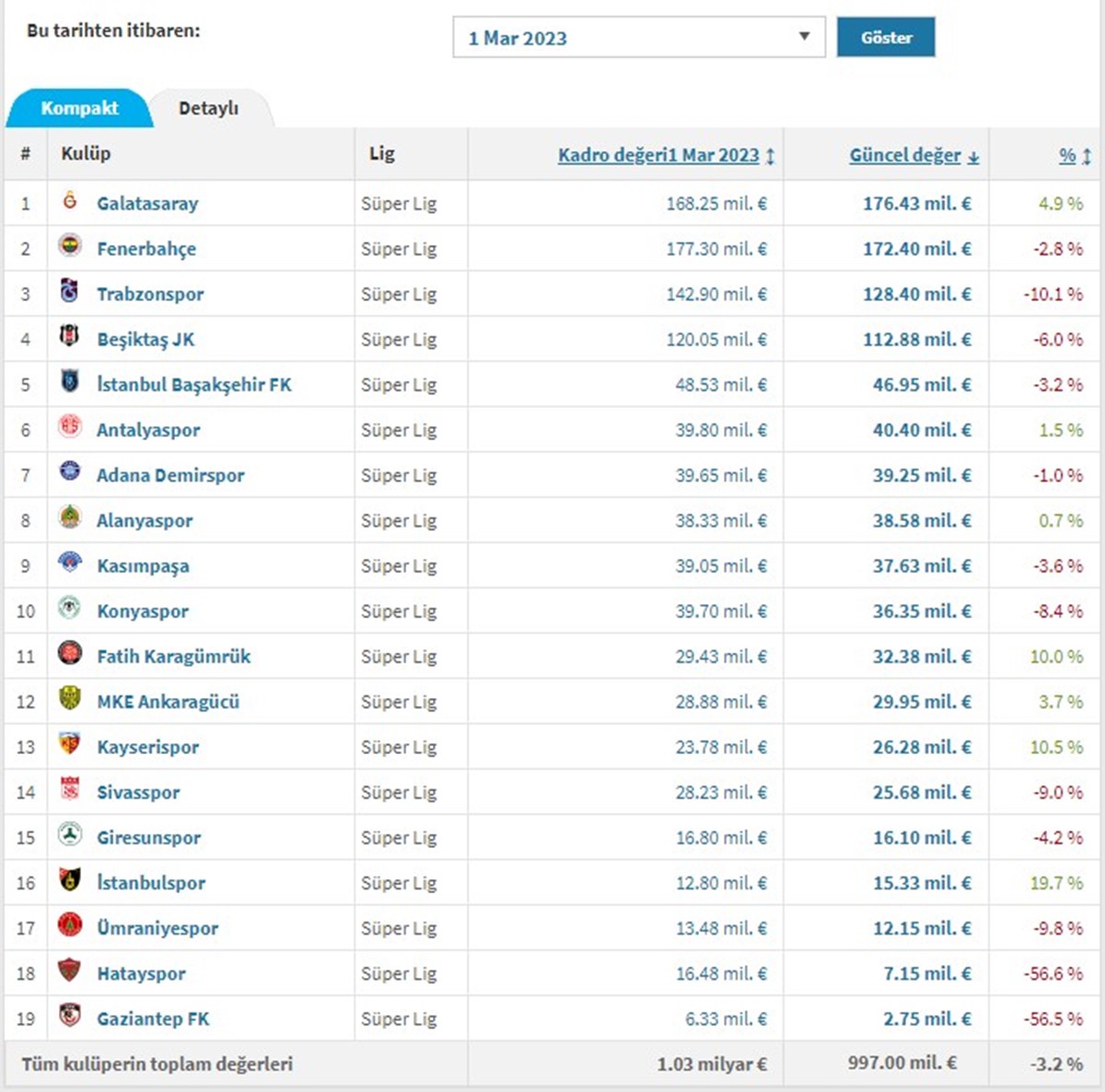Click the Antalyaspor club crest icon
The image size is (1105, 1092).
pyautogui.click(x=70, y=426)
